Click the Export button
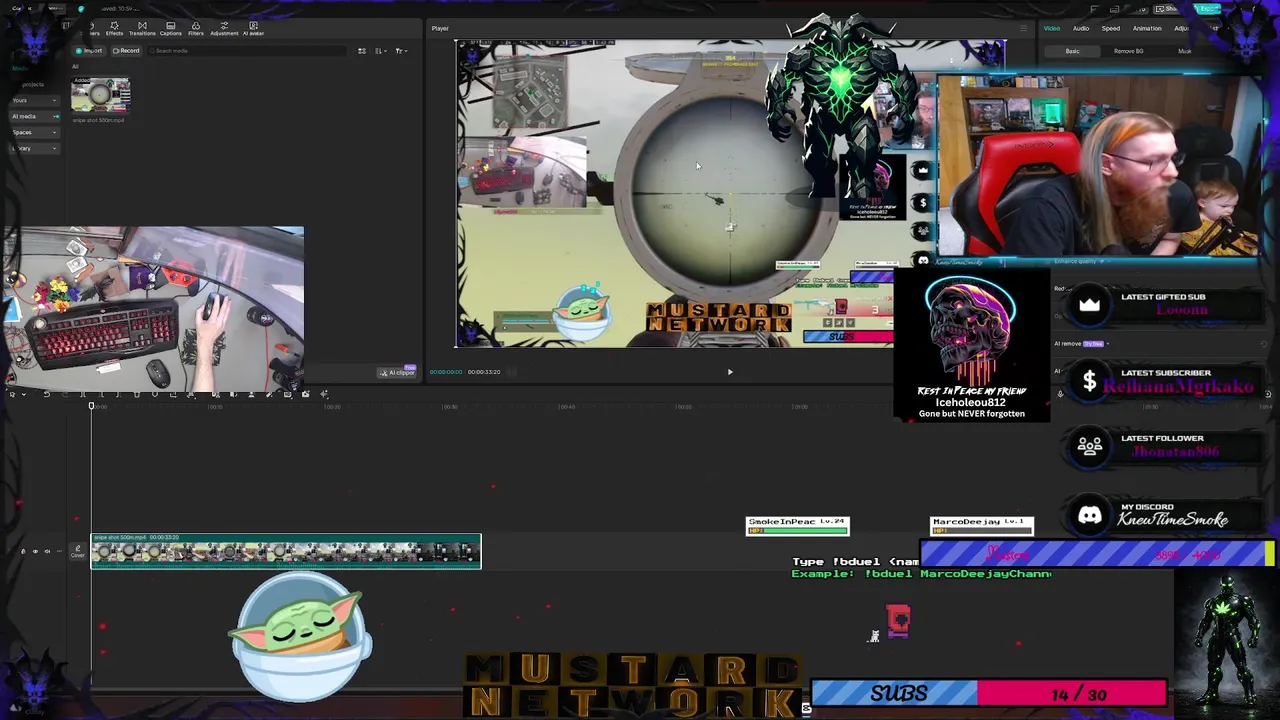This screenshot has width=1280, height=720. (1209, 9)
